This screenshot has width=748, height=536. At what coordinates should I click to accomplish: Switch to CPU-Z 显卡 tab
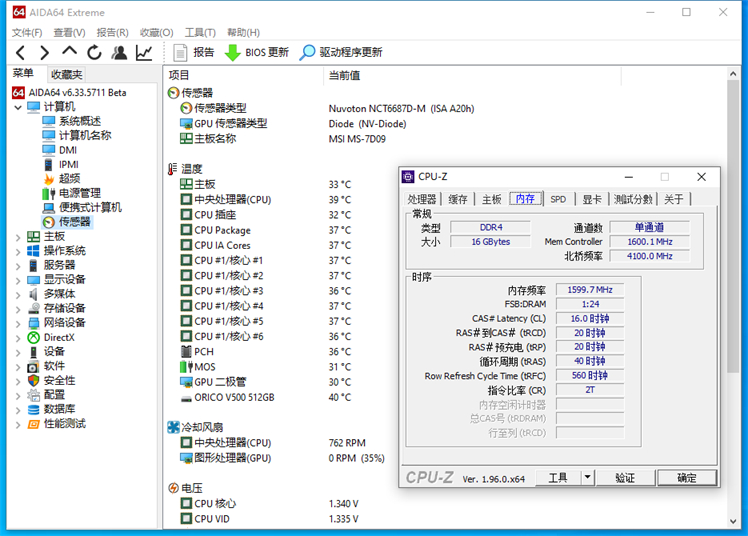(x=592, y=199)
